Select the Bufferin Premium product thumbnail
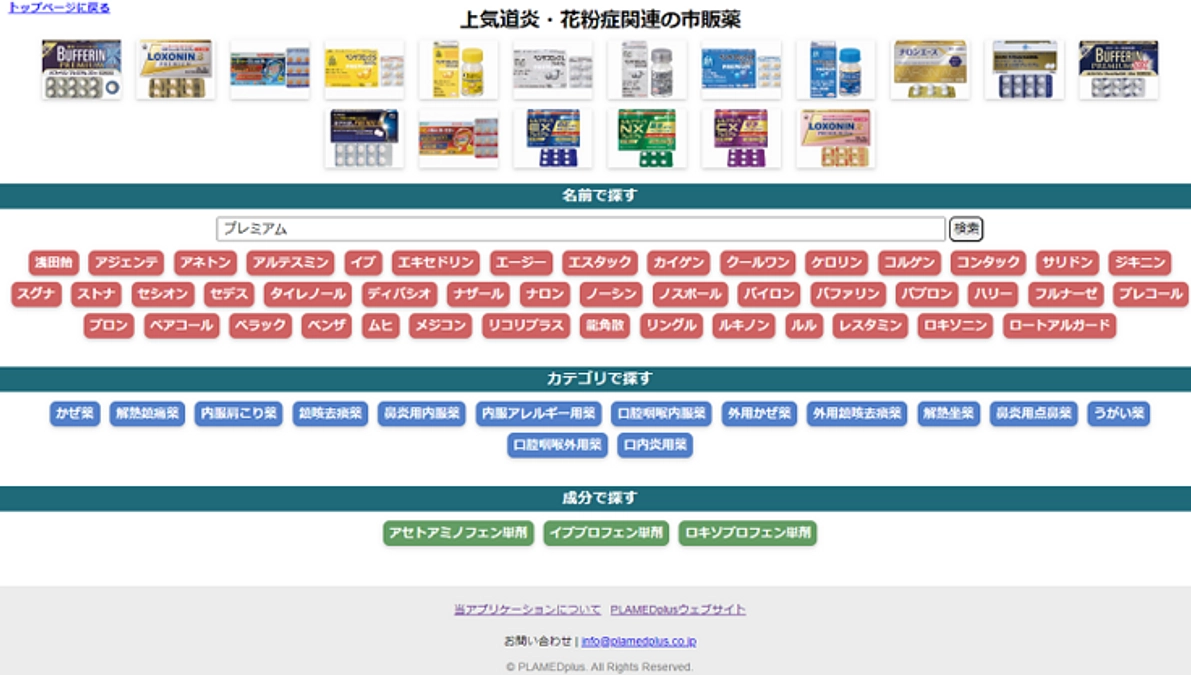The image size is (1191, 675). (x=81, y=70)
